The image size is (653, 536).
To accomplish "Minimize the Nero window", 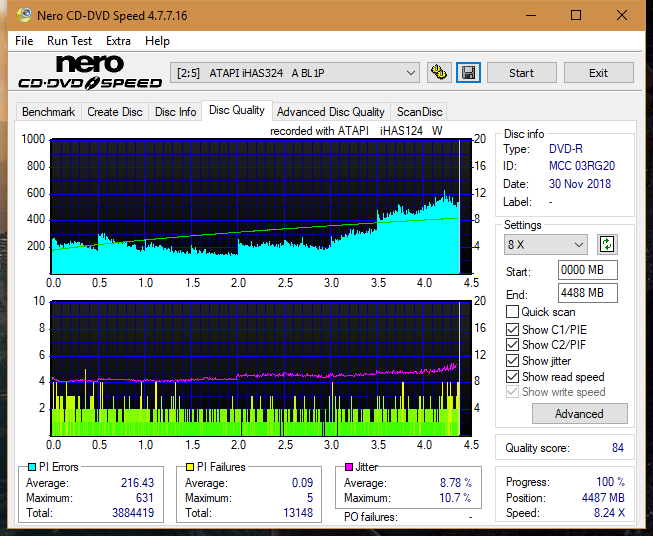I will 531,15.
